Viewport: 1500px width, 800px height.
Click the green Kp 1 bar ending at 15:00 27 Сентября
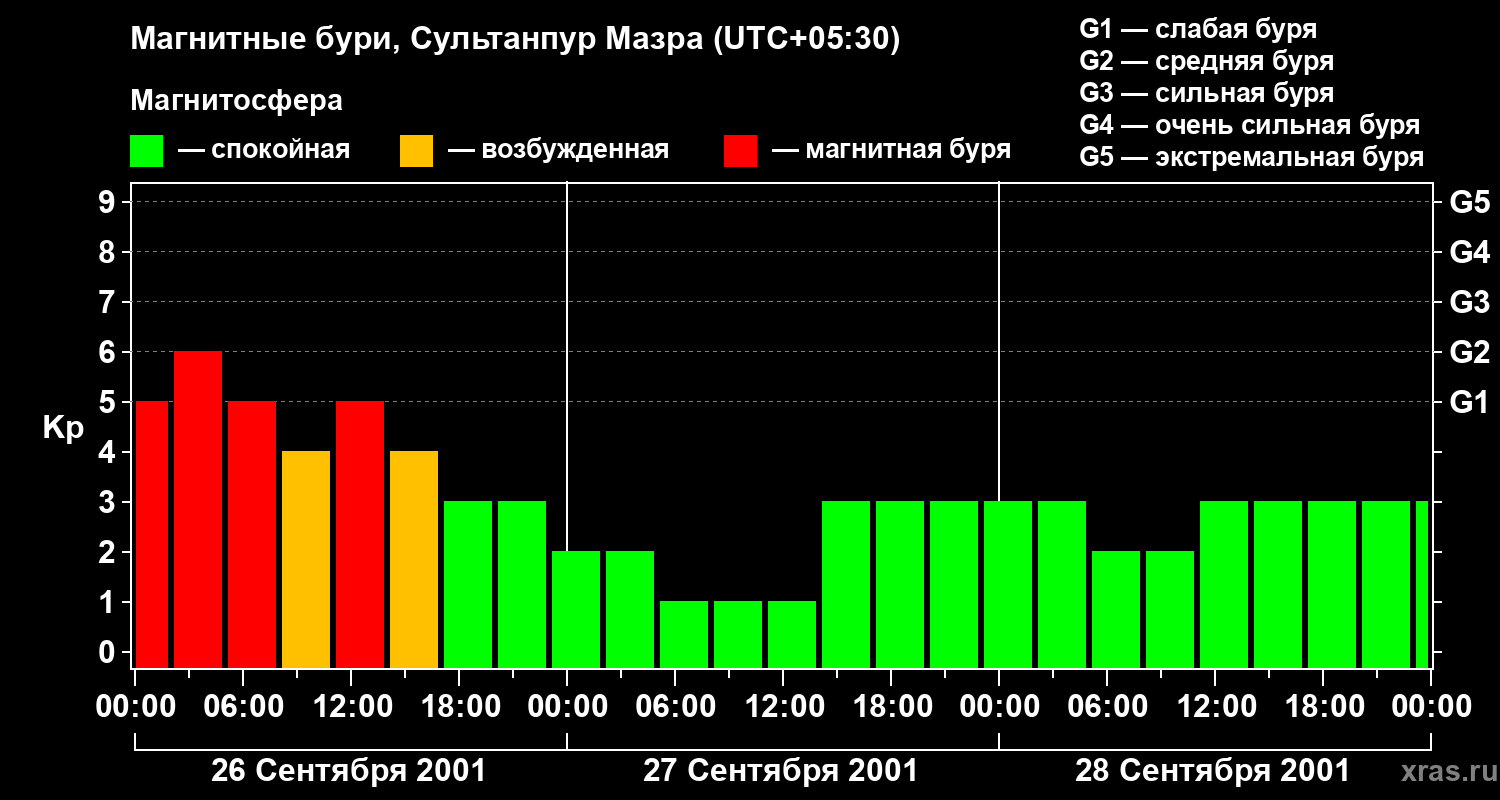(792, 634)
